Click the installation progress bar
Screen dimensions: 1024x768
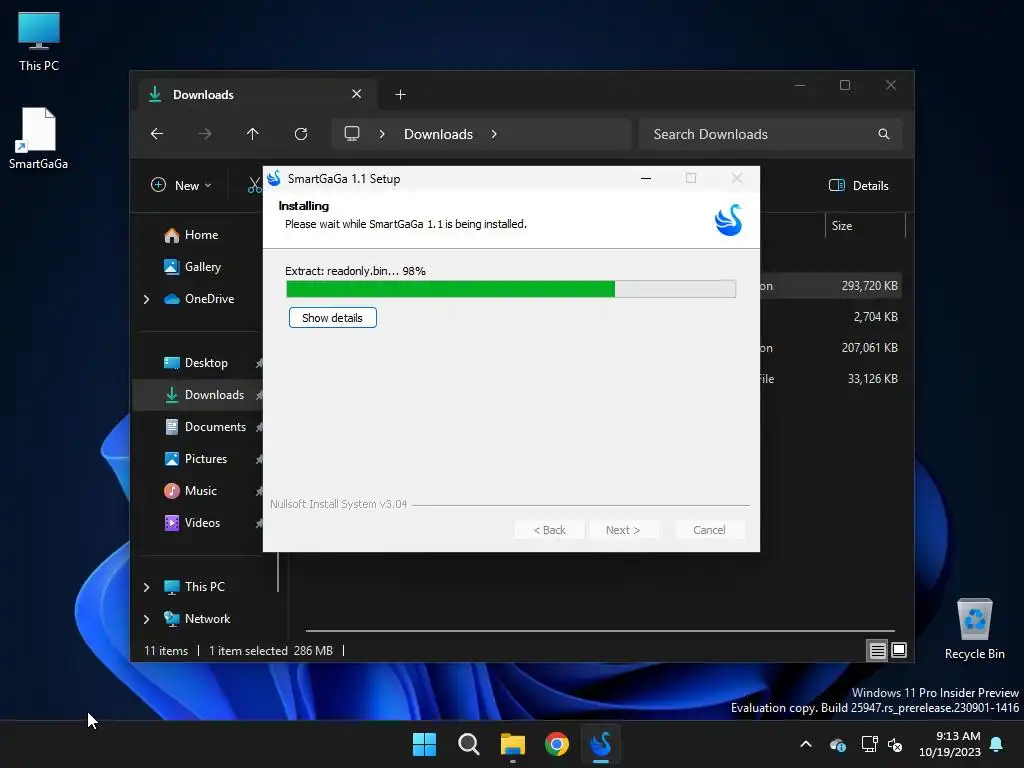511,289
